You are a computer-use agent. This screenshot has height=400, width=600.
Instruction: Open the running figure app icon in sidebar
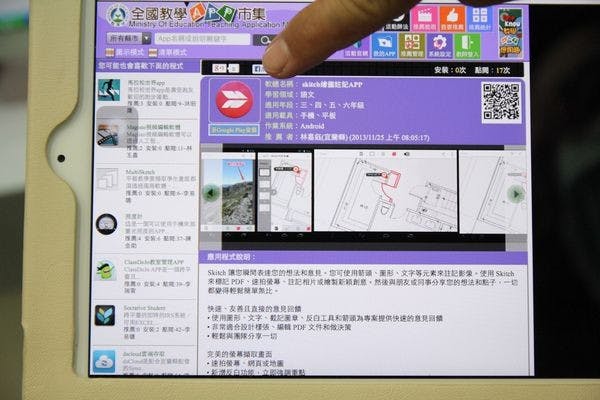coord(109,90)
